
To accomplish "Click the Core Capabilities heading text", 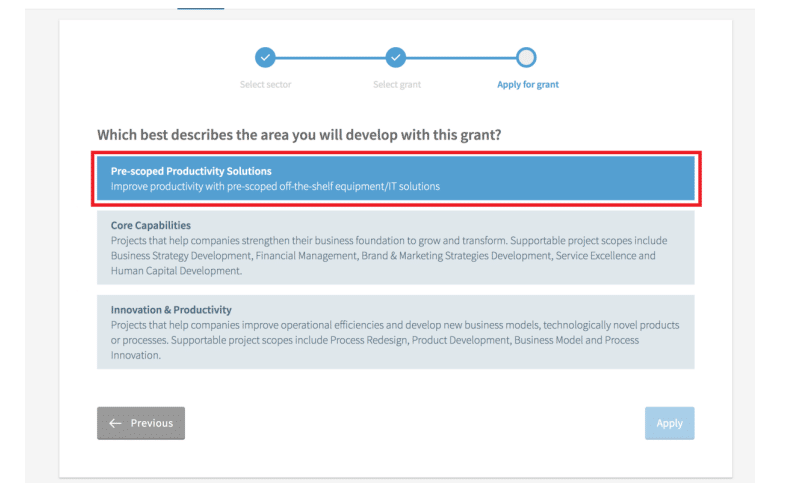I will [151, 226].
